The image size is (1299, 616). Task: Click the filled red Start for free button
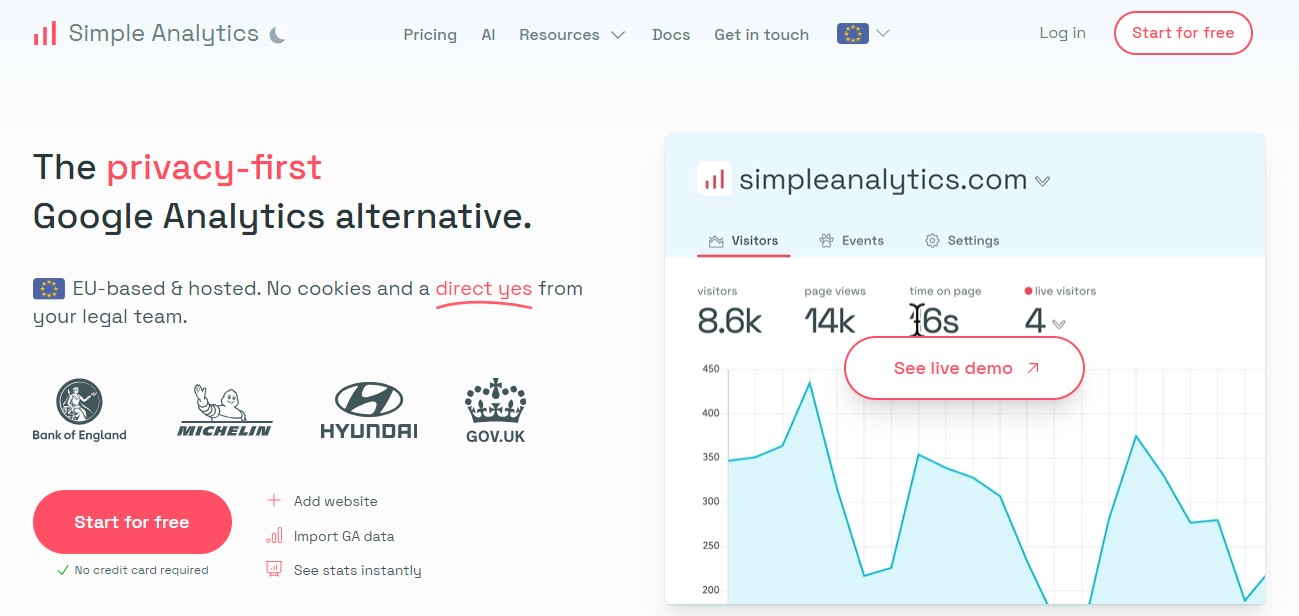[132, 522]
